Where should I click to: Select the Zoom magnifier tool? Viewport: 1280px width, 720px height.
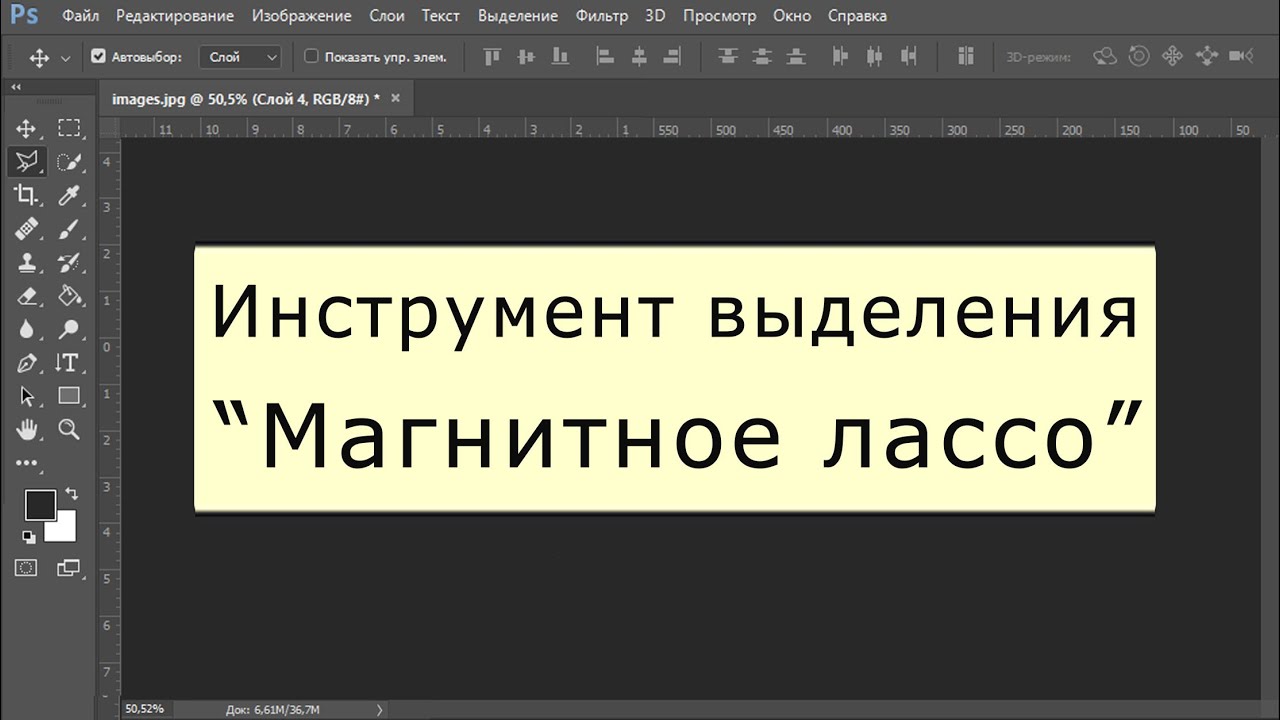69,430
